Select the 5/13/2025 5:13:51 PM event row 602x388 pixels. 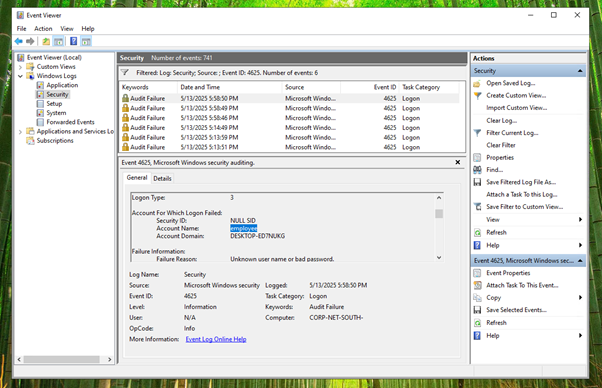click(290, 147)
